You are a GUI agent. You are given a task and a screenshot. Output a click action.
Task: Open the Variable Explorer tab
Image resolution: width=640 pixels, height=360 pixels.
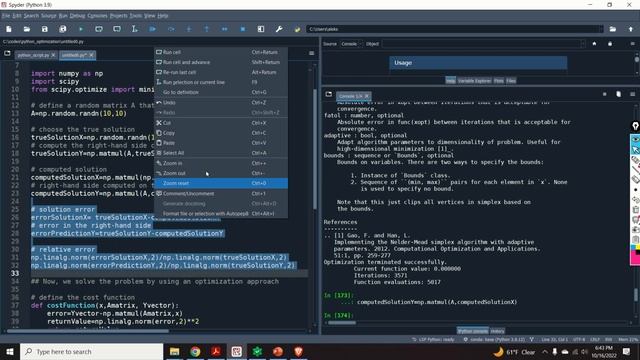(x=474, y=81)
